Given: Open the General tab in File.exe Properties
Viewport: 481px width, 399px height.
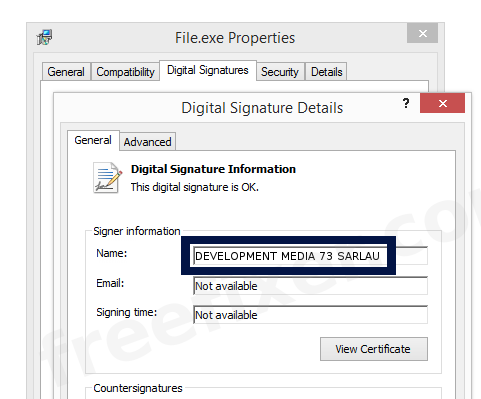Looking at the screenshot, I should click(x=66, y=72).
